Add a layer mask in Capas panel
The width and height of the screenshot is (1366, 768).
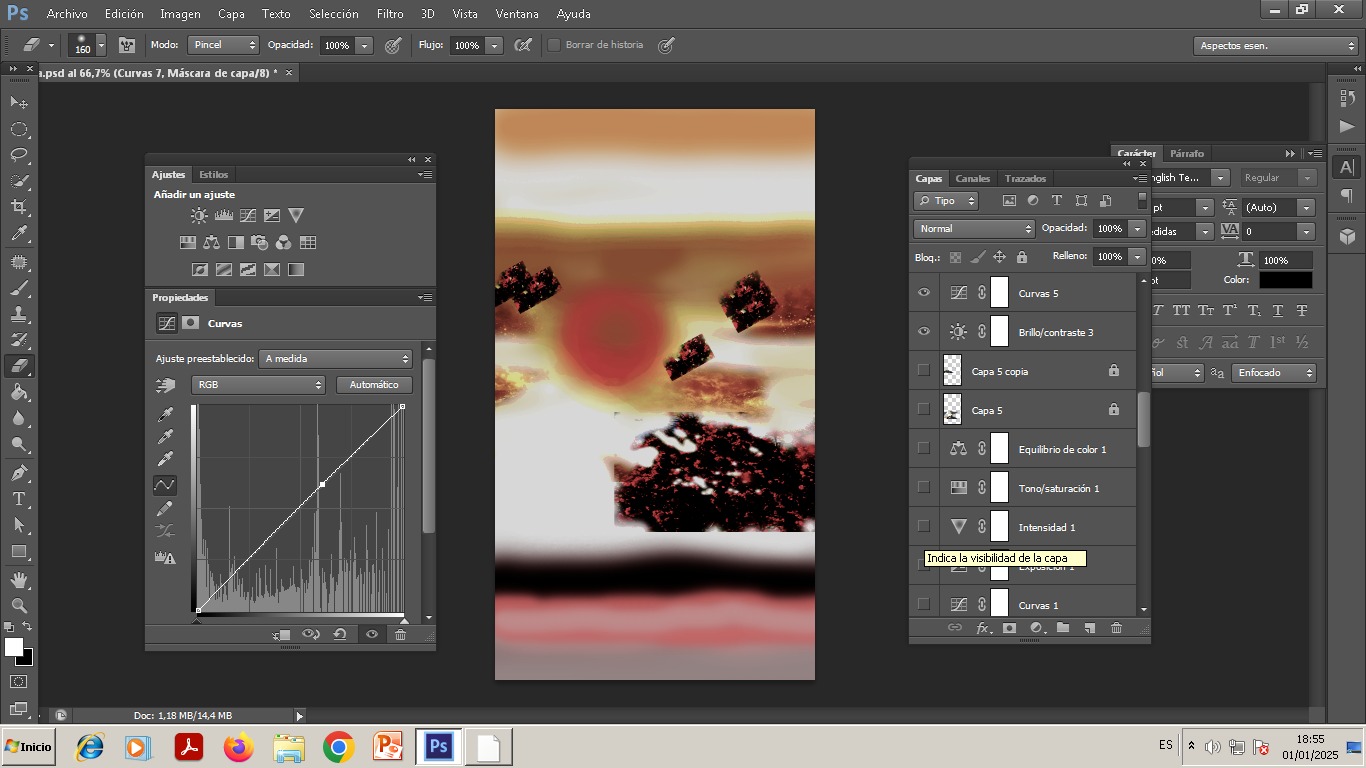point(1010,628)
